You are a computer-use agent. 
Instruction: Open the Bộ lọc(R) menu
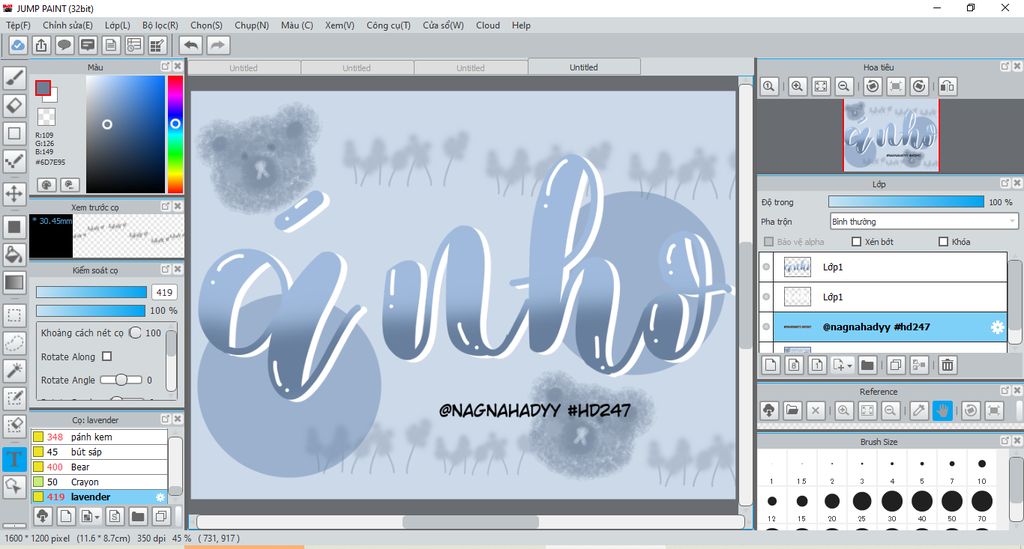[160, 25]
